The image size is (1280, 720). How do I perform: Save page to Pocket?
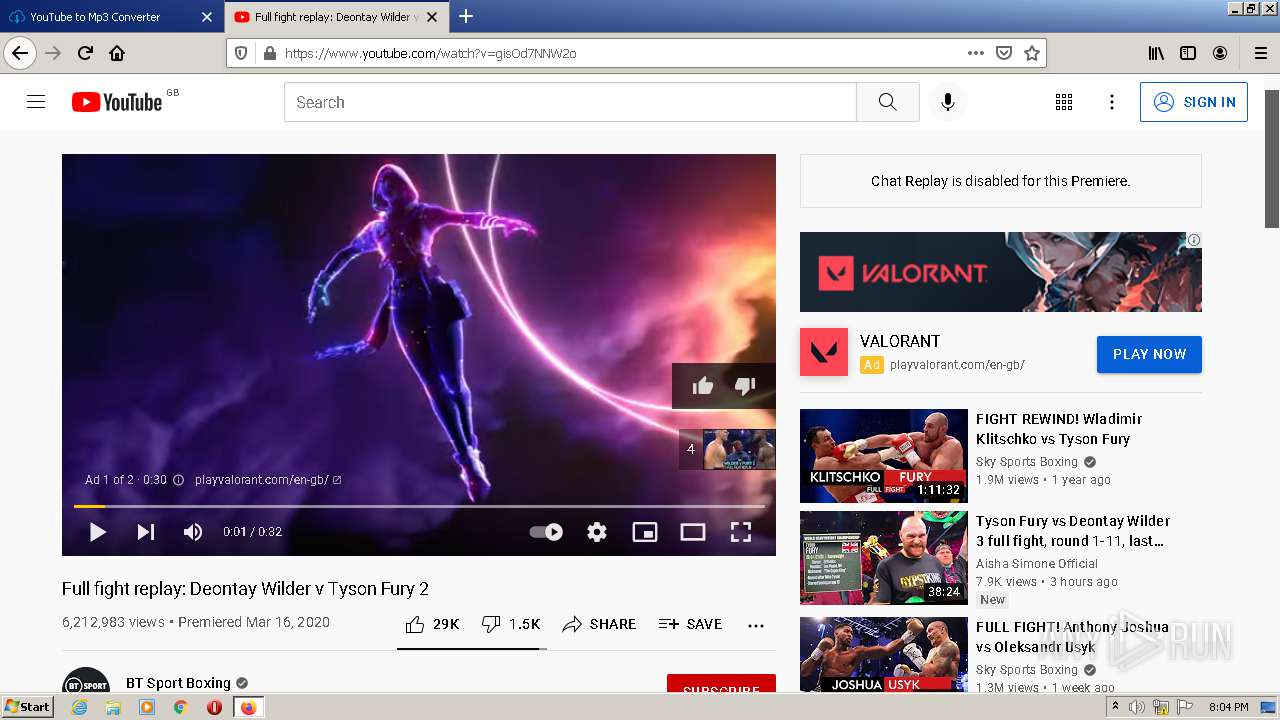1004,53
